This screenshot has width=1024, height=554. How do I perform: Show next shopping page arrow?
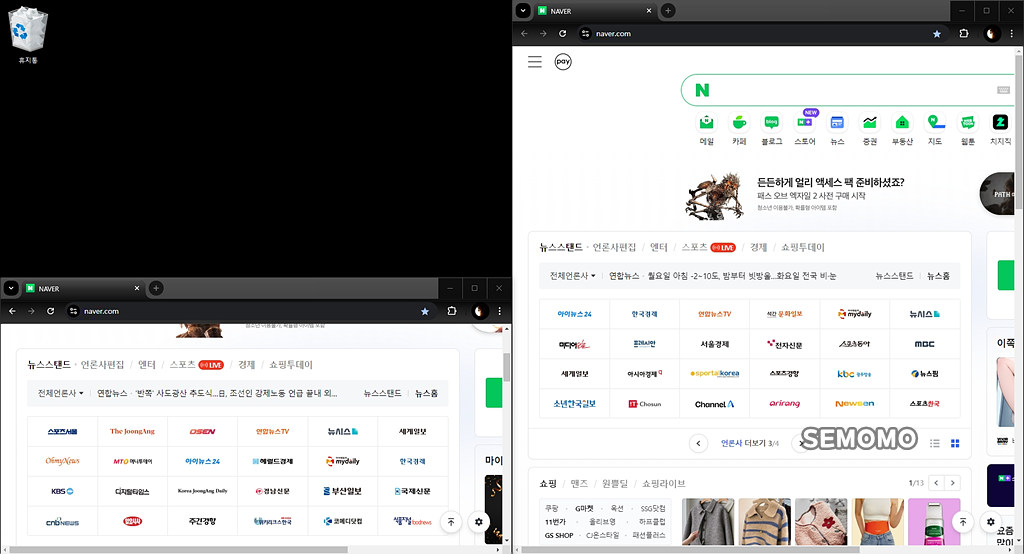coord(953,483)
